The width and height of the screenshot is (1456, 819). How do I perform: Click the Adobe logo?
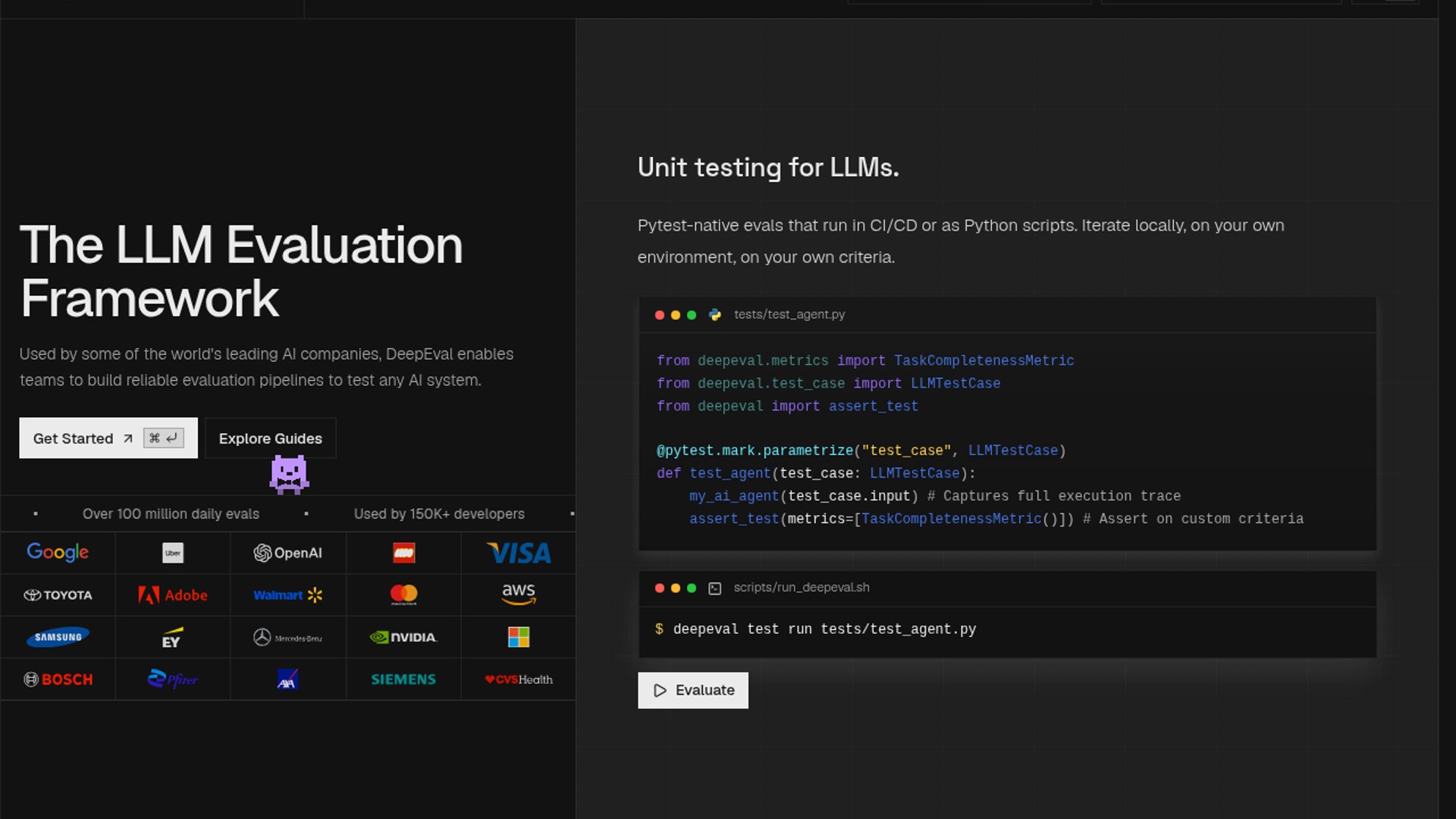173,595
